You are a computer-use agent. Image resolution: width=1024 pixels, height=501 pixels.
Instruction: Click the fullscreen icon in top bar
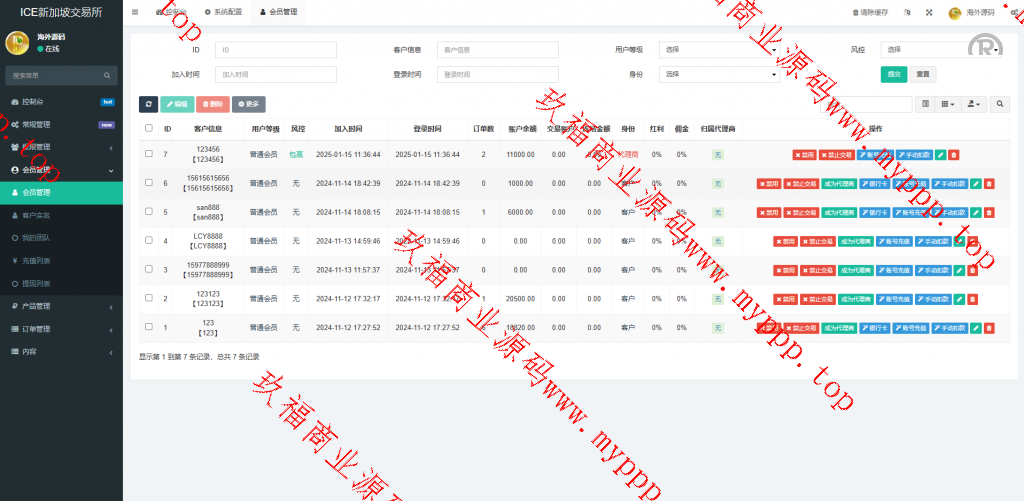pos(928,12)
